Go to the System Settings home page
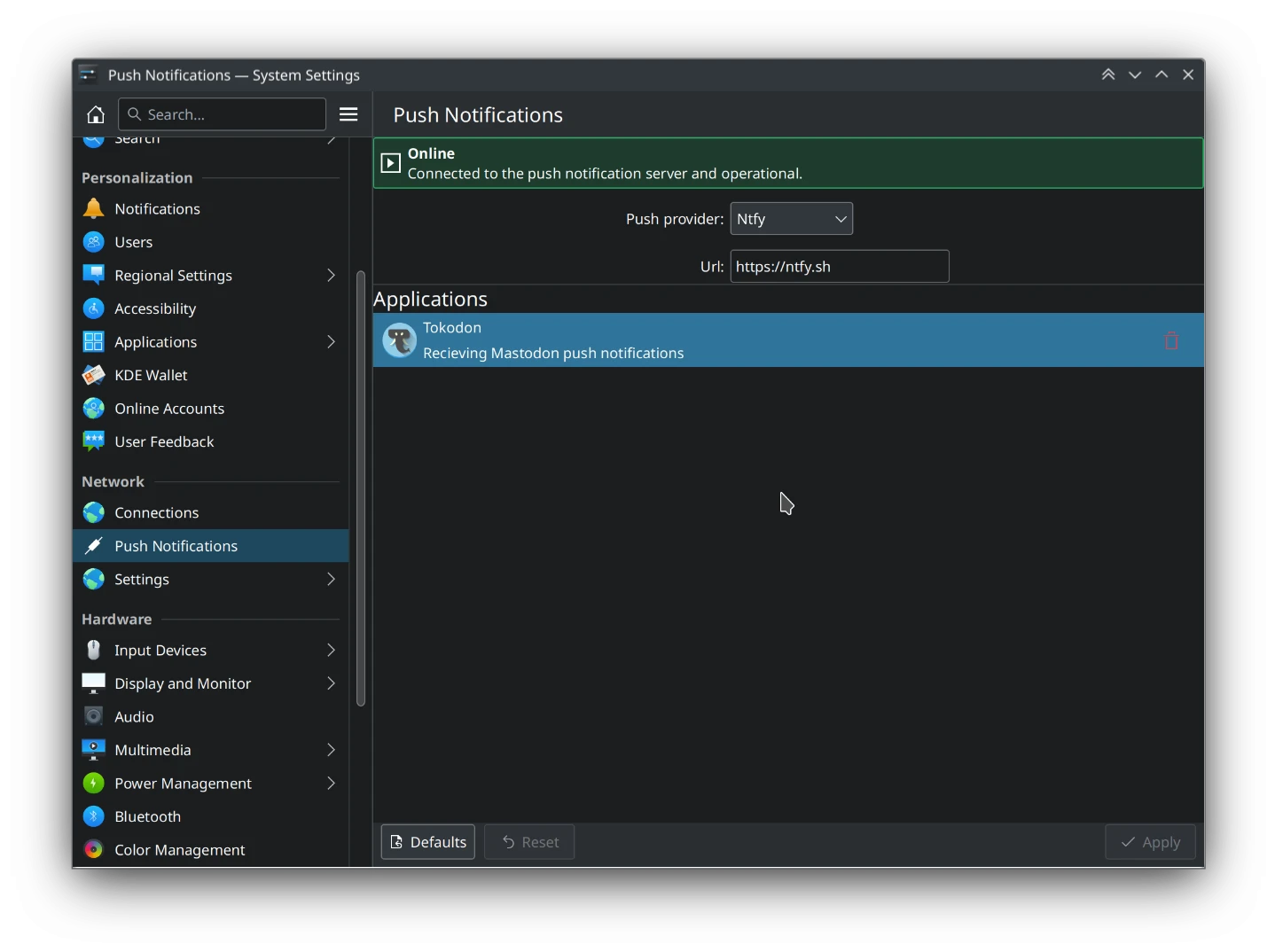 click(x=96, y=114)
